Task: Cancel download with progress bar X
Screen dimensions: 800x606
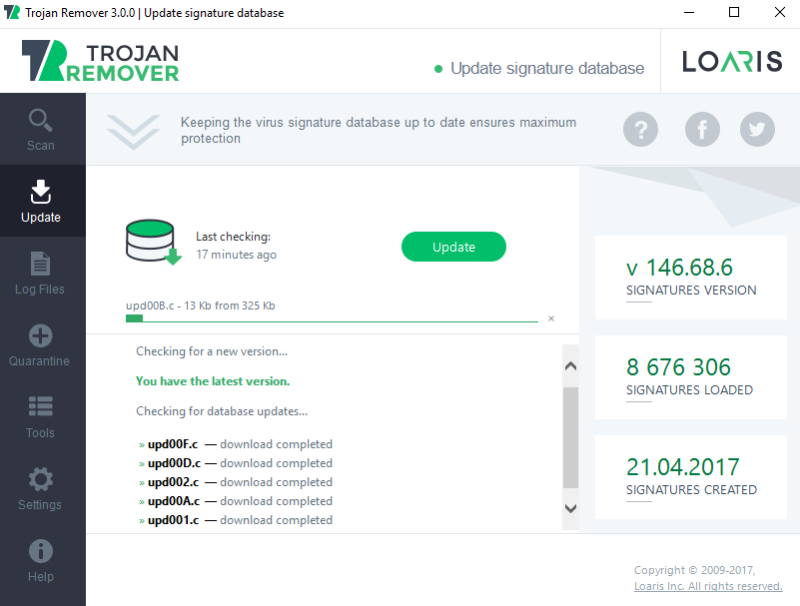Action: pyautogui.click(x=551, y=319)
